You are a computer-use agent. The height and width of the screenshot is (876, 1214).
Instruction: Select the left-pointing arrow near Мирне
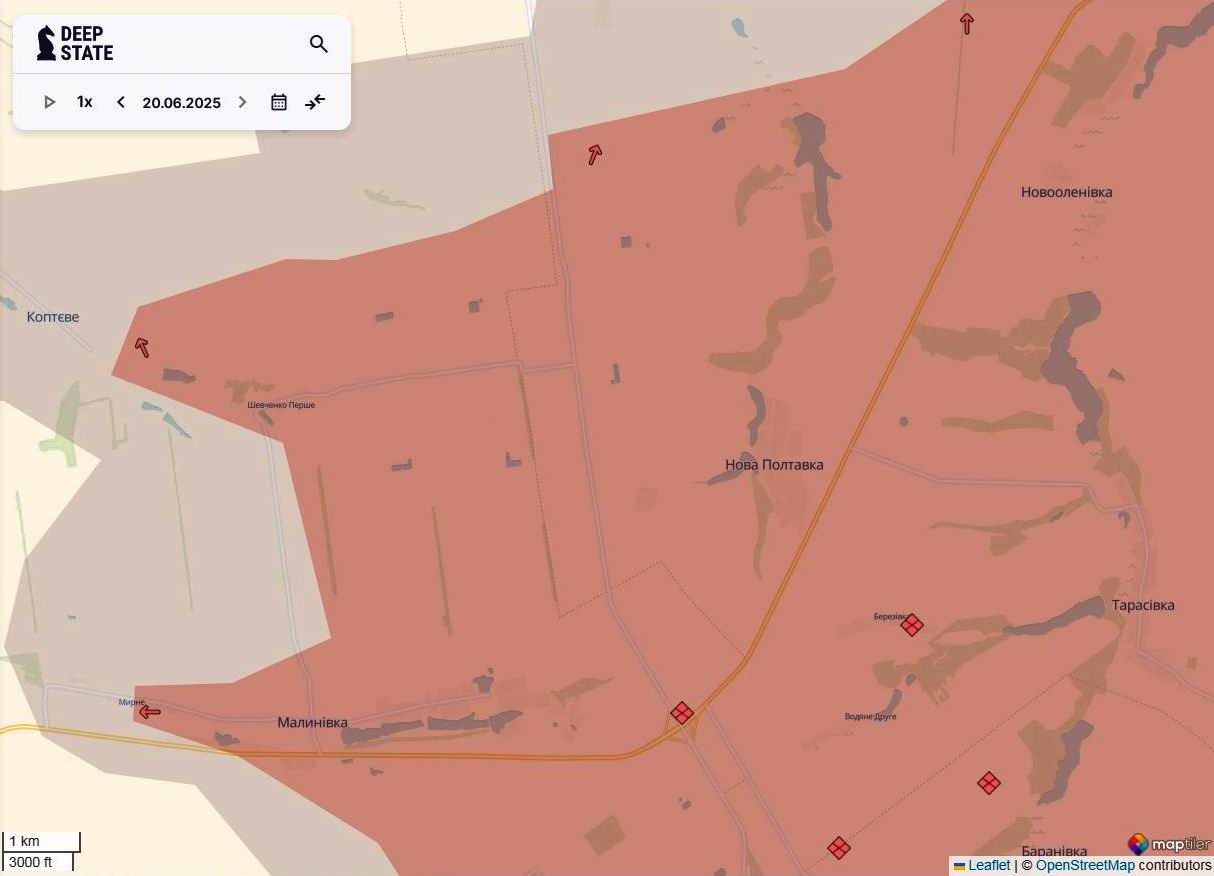[150, 712]
